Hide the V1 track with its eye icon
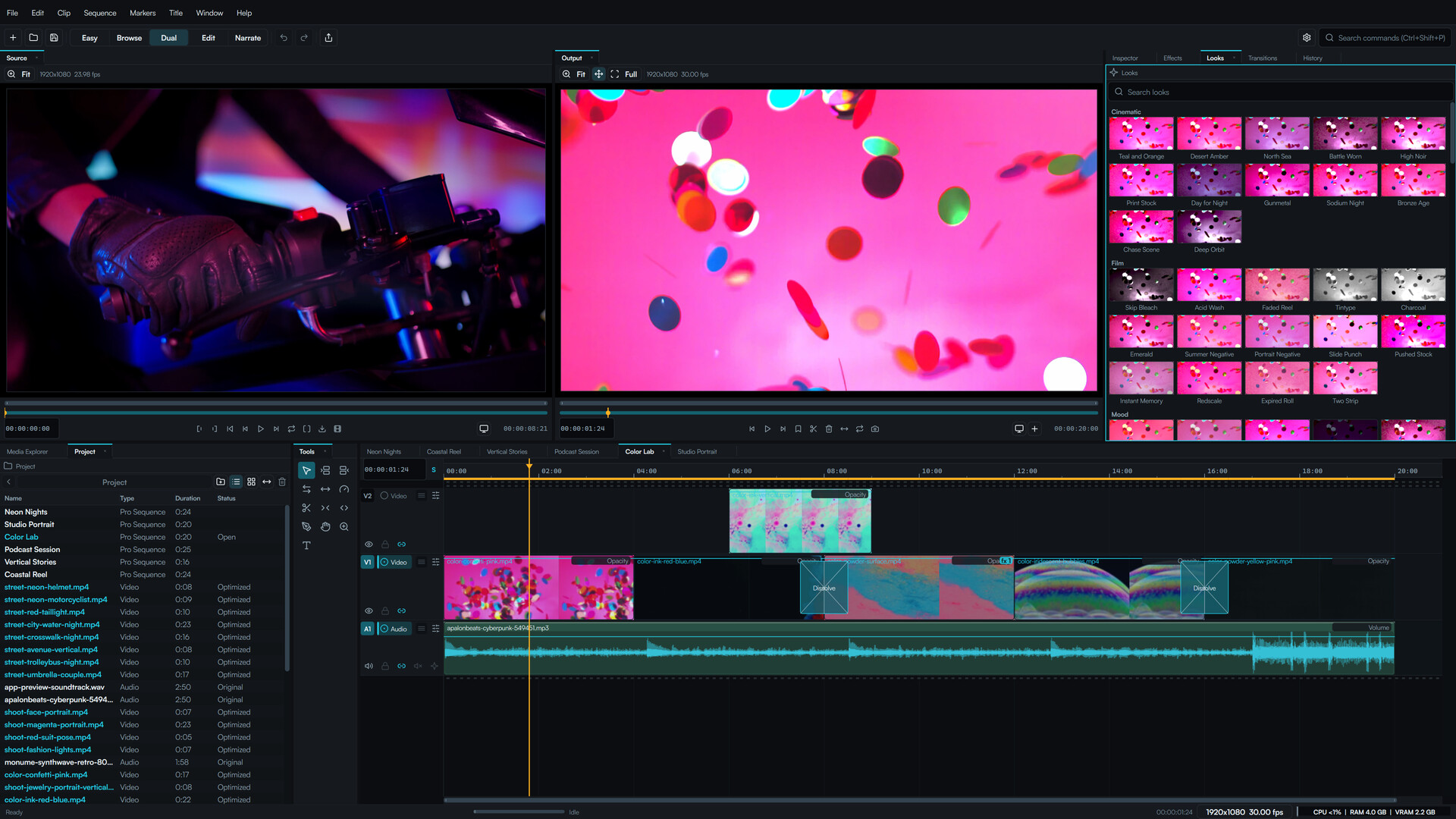Viewport: 1456px width, 819px height. tap(369, 611)
